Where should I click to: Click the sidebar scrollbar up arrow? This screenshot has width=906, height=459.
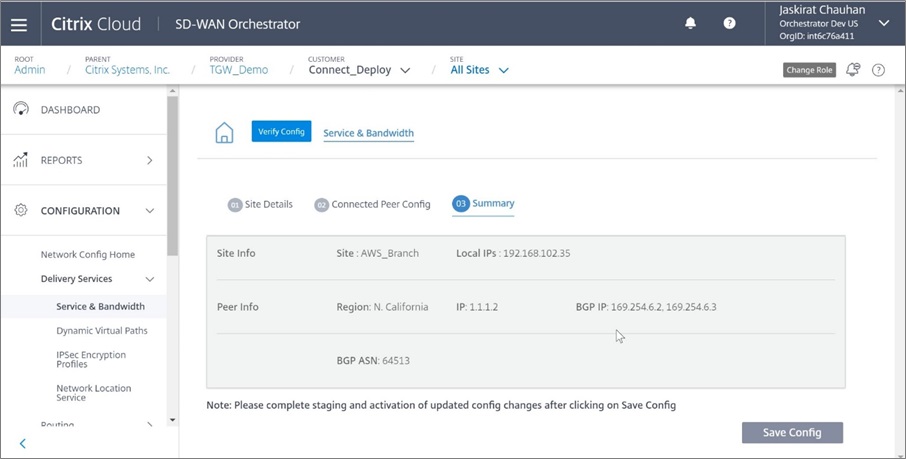coord(172,91)
